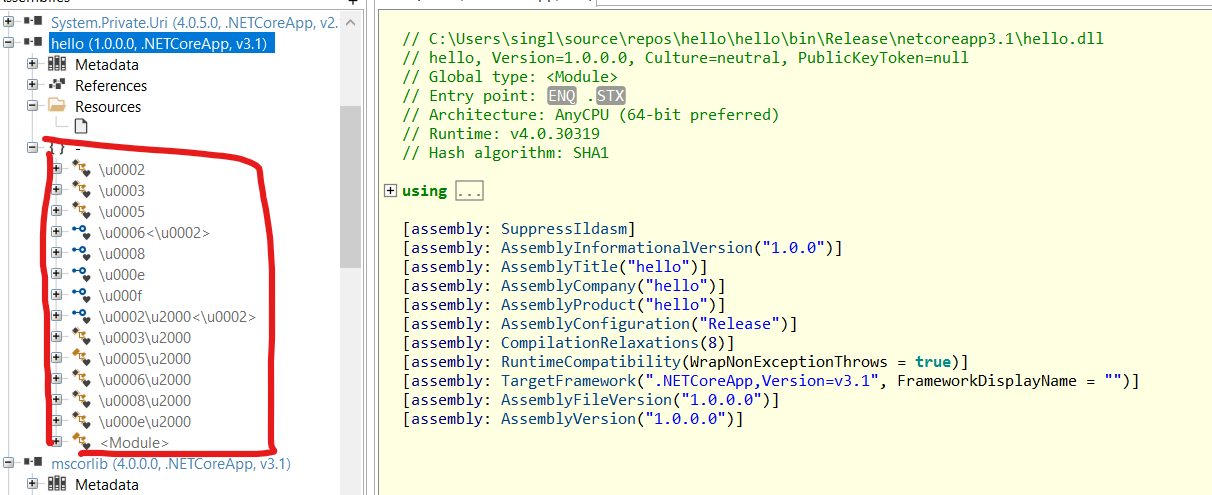The height and width of the screenshot is (495, 1212).
Task: Click the collapsed "..." using box
Action: pos(470,190)
